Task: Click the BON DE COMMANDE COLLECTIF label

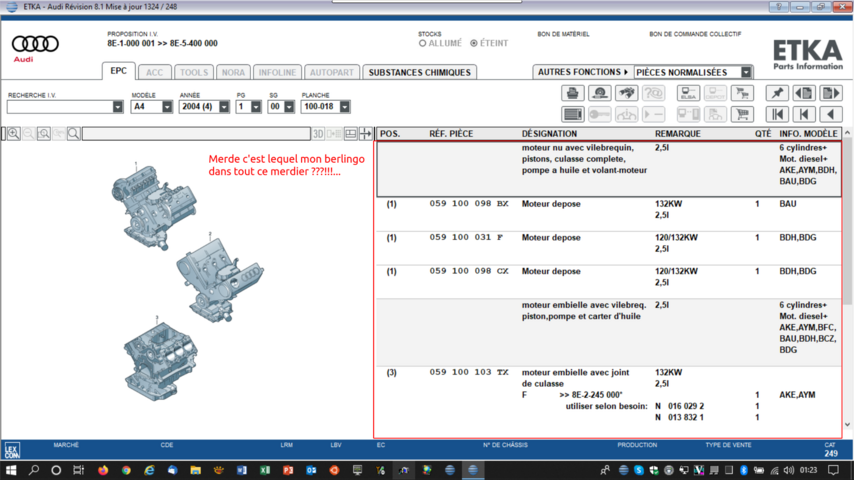Action: [x=695, y=34]
